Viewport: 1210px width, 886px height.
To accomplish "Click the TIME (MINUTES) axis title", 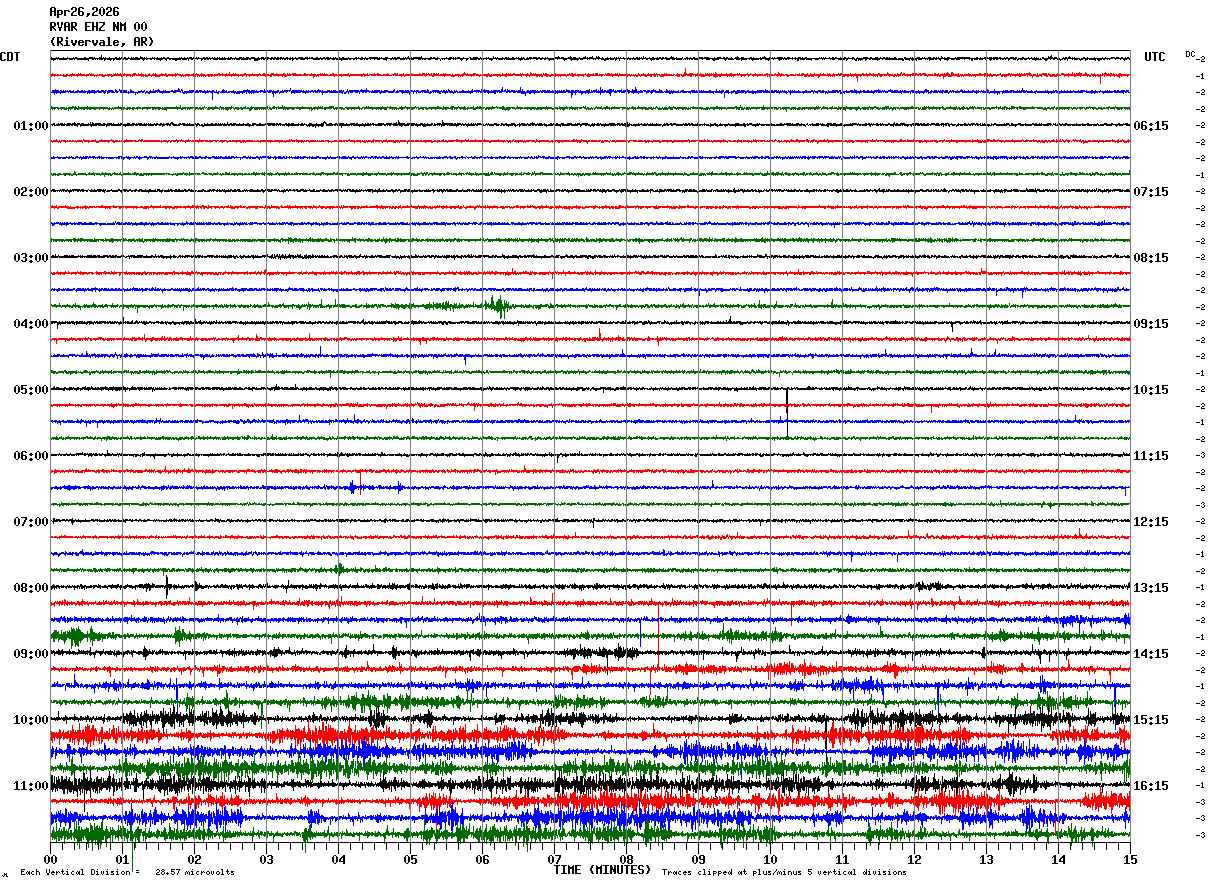I will pyautogui.click(x=602, y=870).
